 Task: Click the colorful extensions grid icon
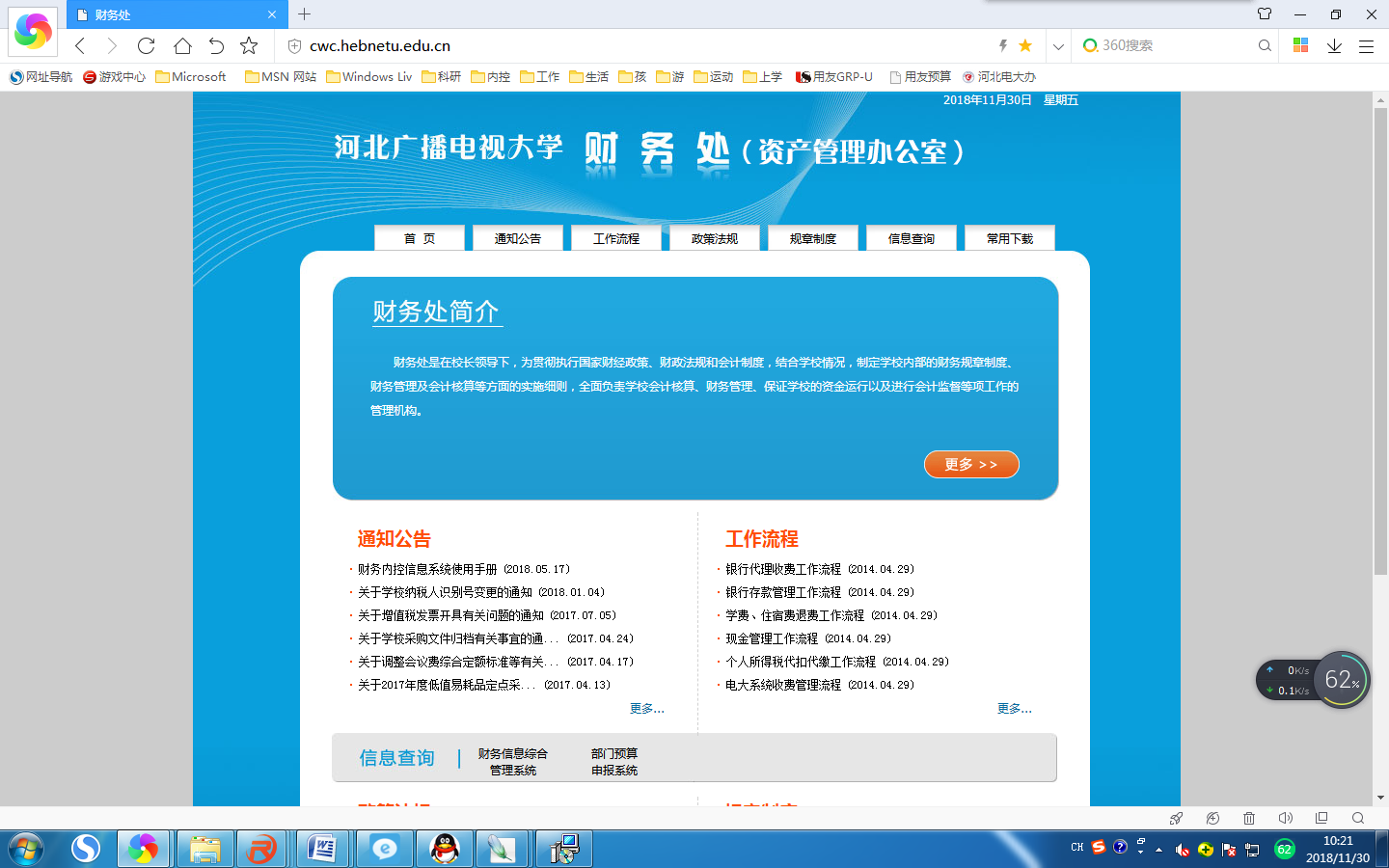point(1300,45)
